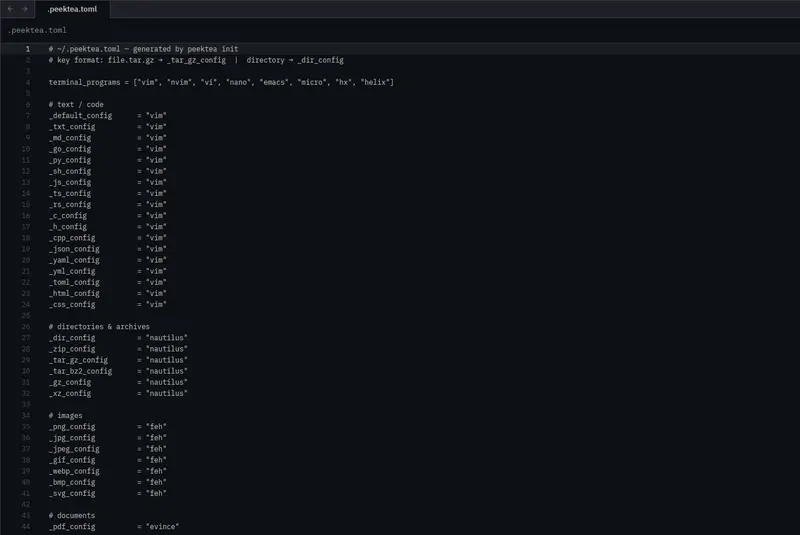Click the .peektea.toml breadcrumb path
This screenshot has width=800, height=535.
[37, 31]
